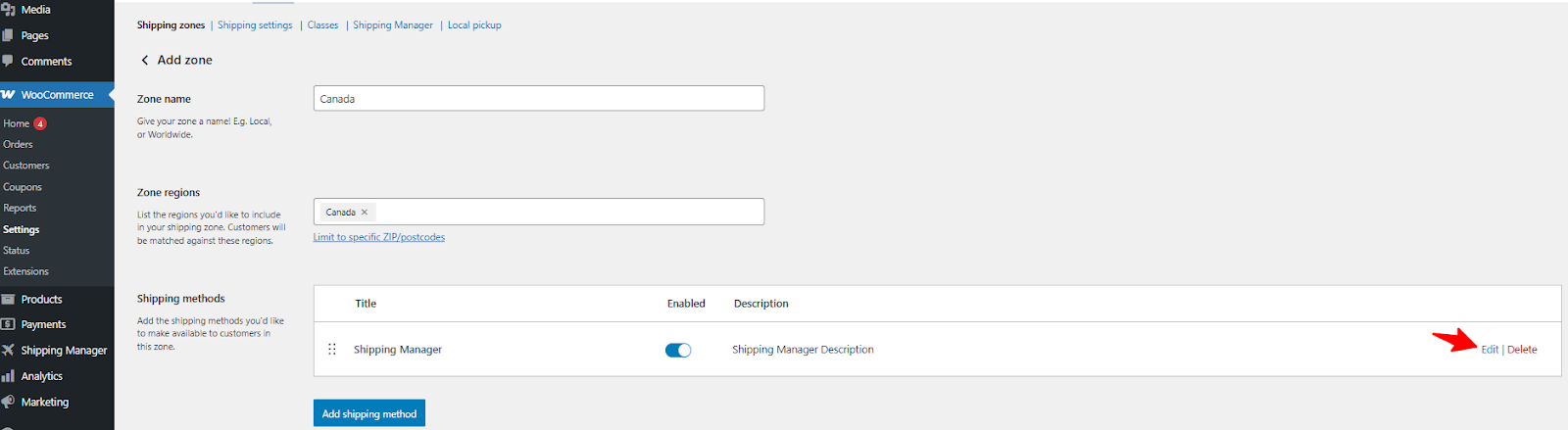Click the red notification badge beside Home
The width and height of the screenshot is (1568, 430).
click(40, 123)
